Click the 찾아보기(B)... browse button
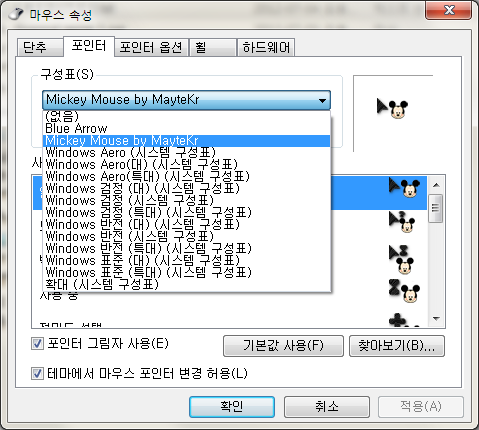Viewport: 479px width, 430px height. 397,346
